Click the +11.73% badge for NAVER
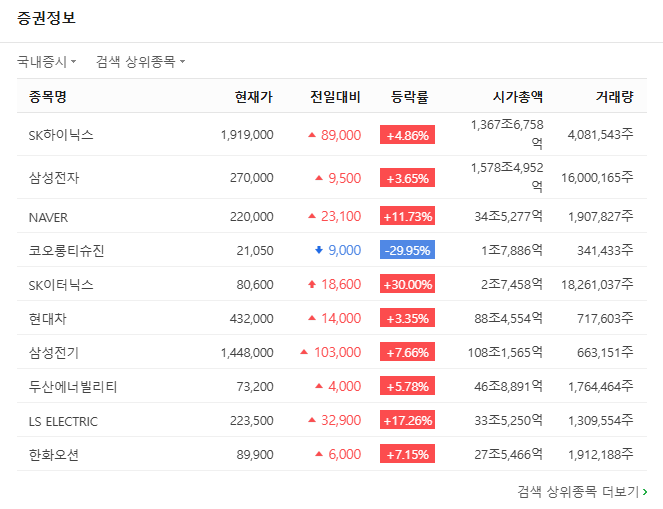This screenshot has height=509, width=663. 407,216
